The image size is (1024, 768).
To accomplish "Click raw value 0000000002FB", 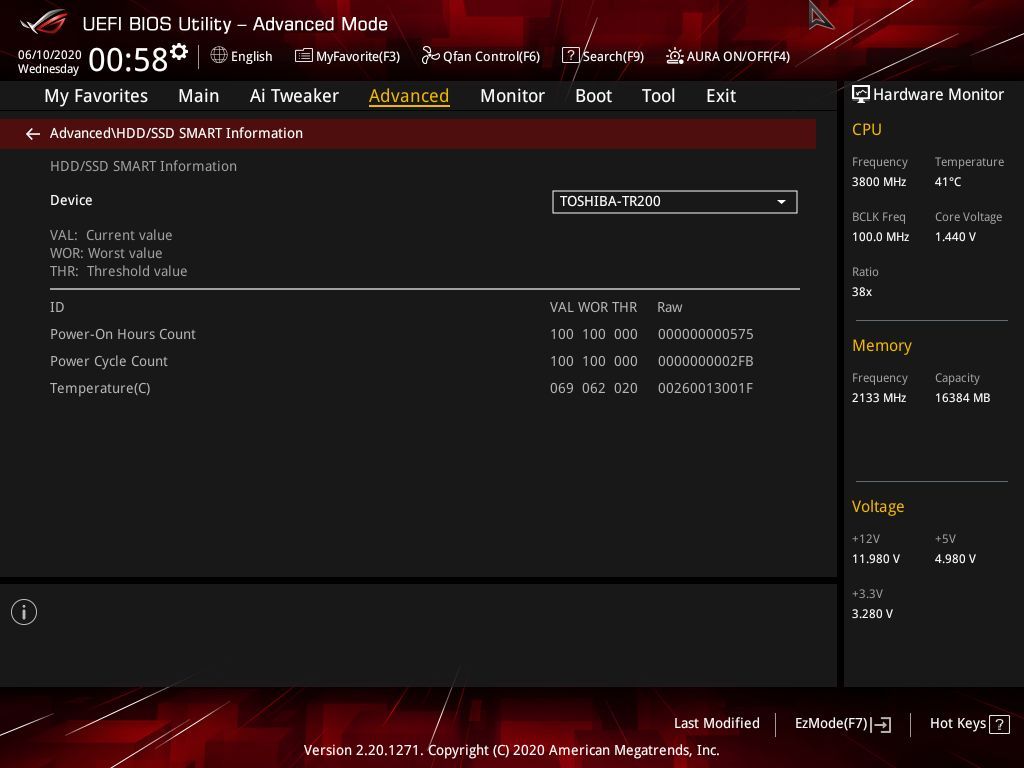I will tap(705, 361).
